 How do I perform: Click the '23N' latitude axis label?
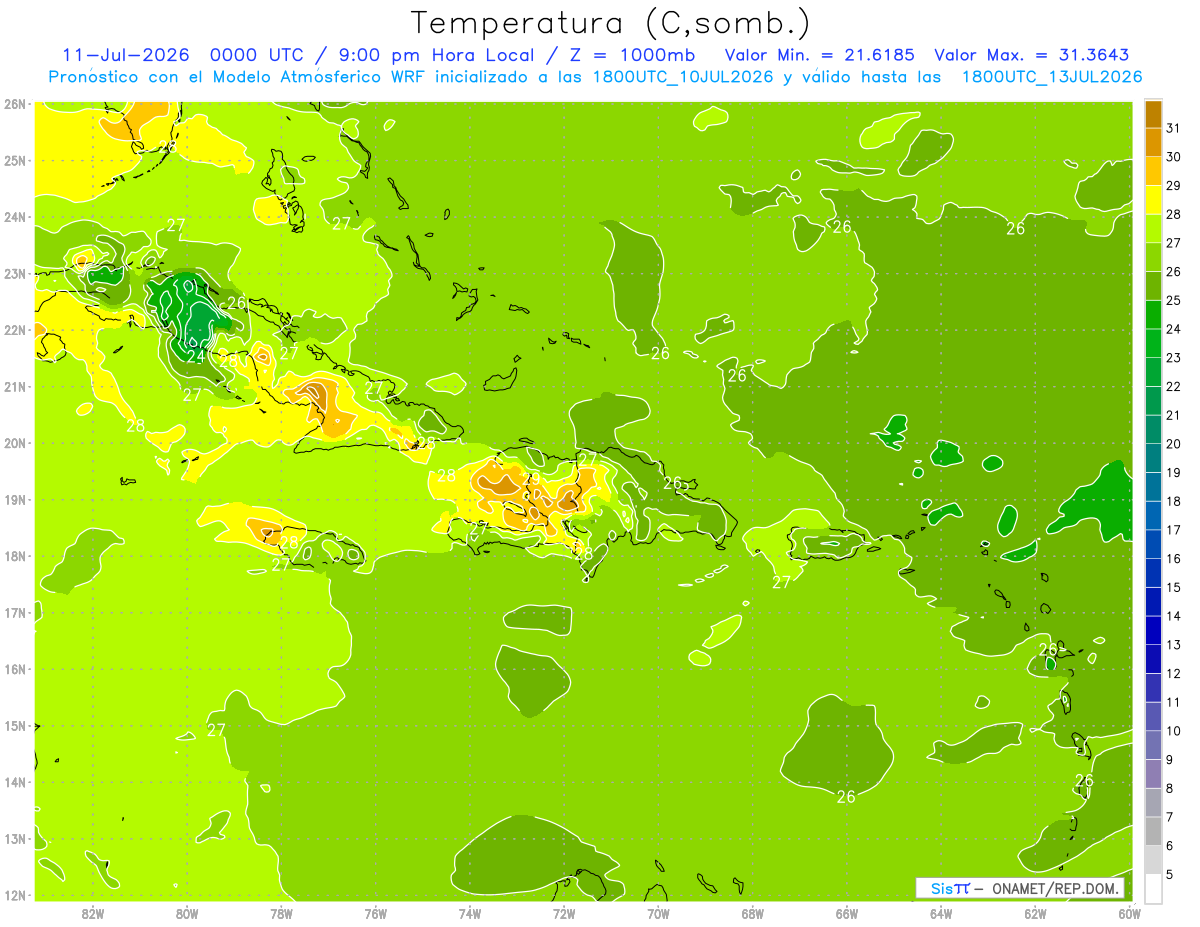15,274
